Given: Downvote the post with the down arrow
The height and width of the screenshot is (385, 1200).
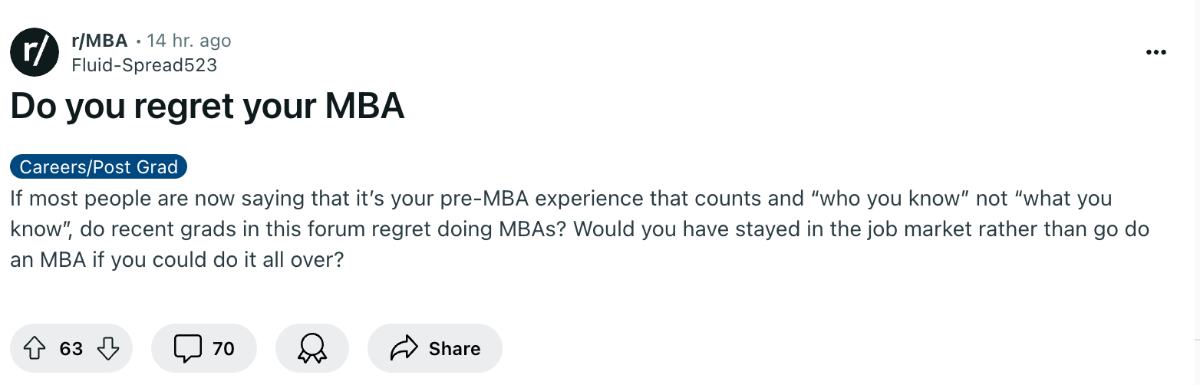Looking at the screenshot, I should coord(108,348).
